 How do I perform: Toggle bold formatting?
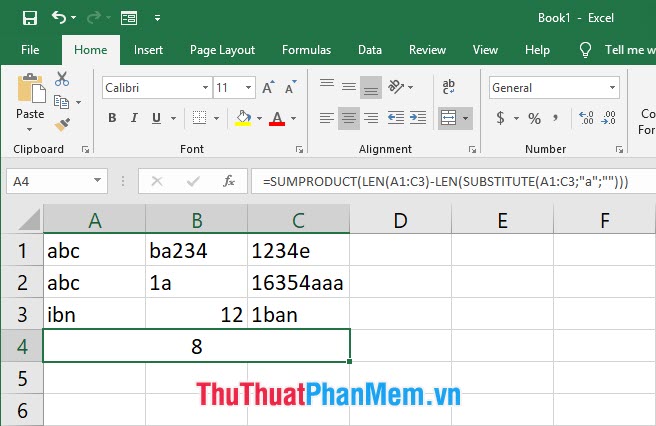coord(112,118)
